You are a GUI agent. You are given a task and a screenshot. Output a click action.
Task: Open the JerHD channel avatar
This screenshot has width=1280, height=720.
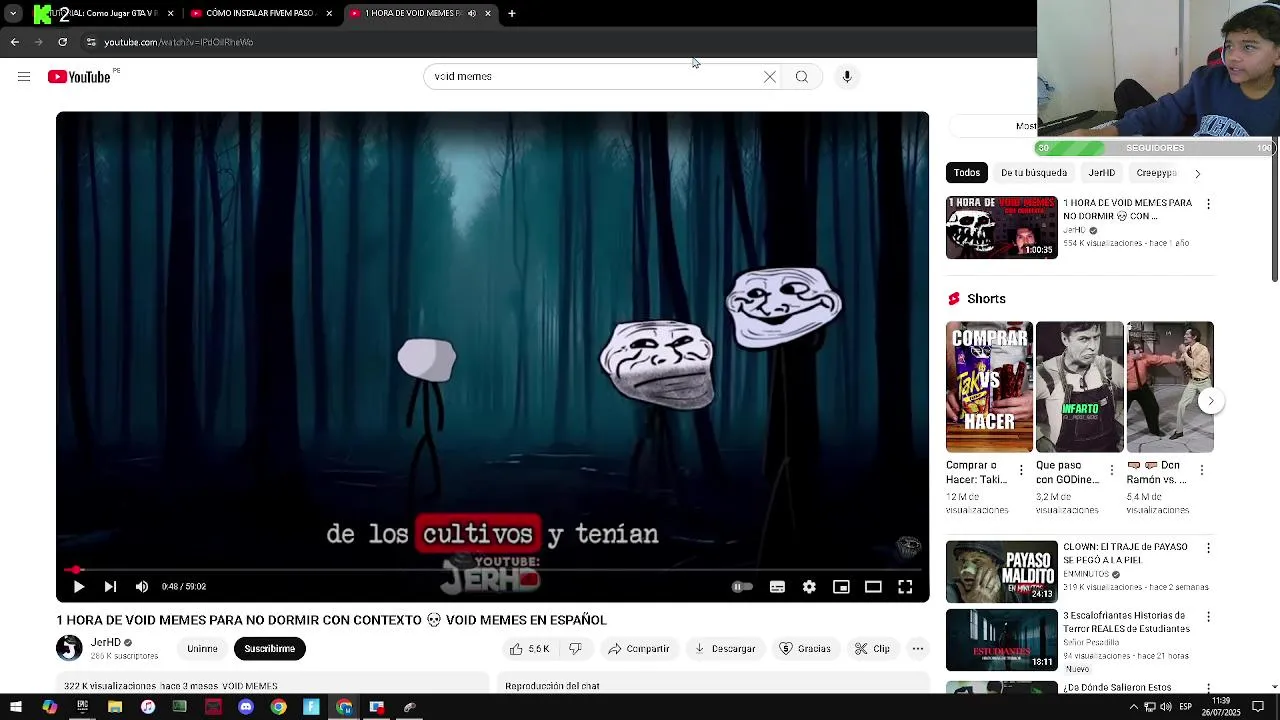pos(69,648)
